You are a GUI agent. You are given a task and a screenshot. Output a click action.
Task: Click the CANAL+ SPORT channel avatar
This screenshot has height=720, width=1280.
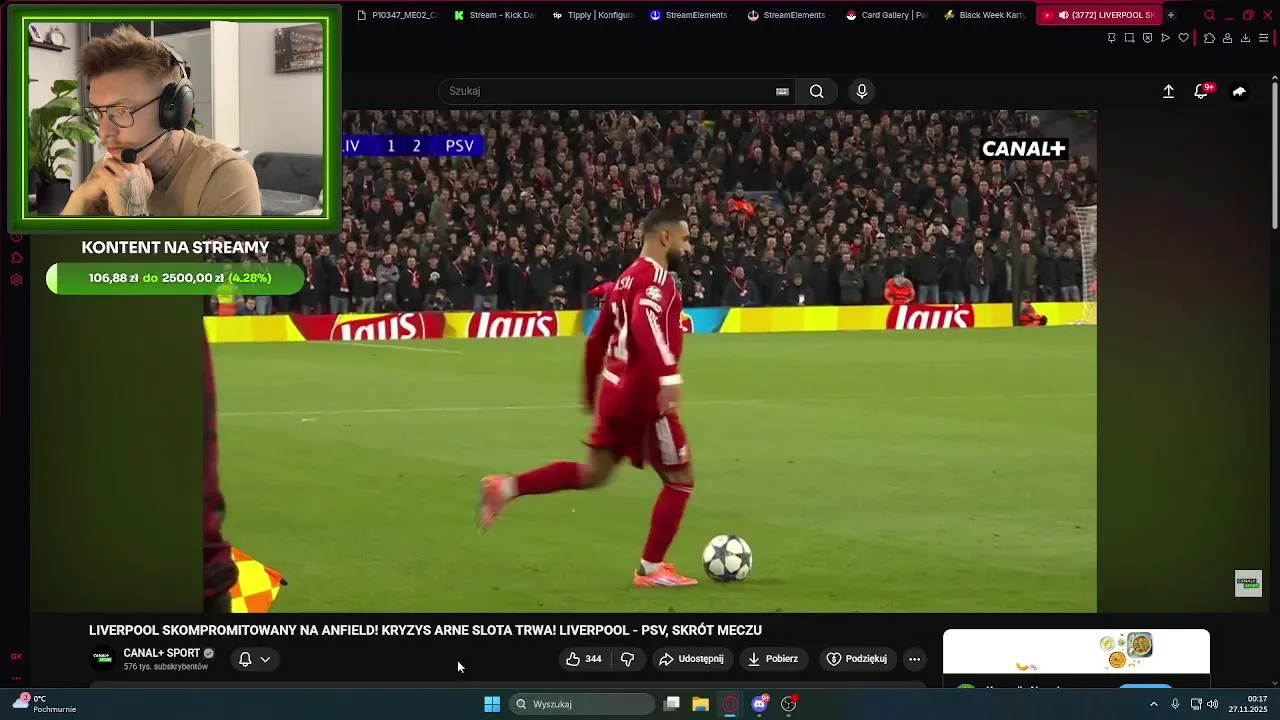pos(102,658)
